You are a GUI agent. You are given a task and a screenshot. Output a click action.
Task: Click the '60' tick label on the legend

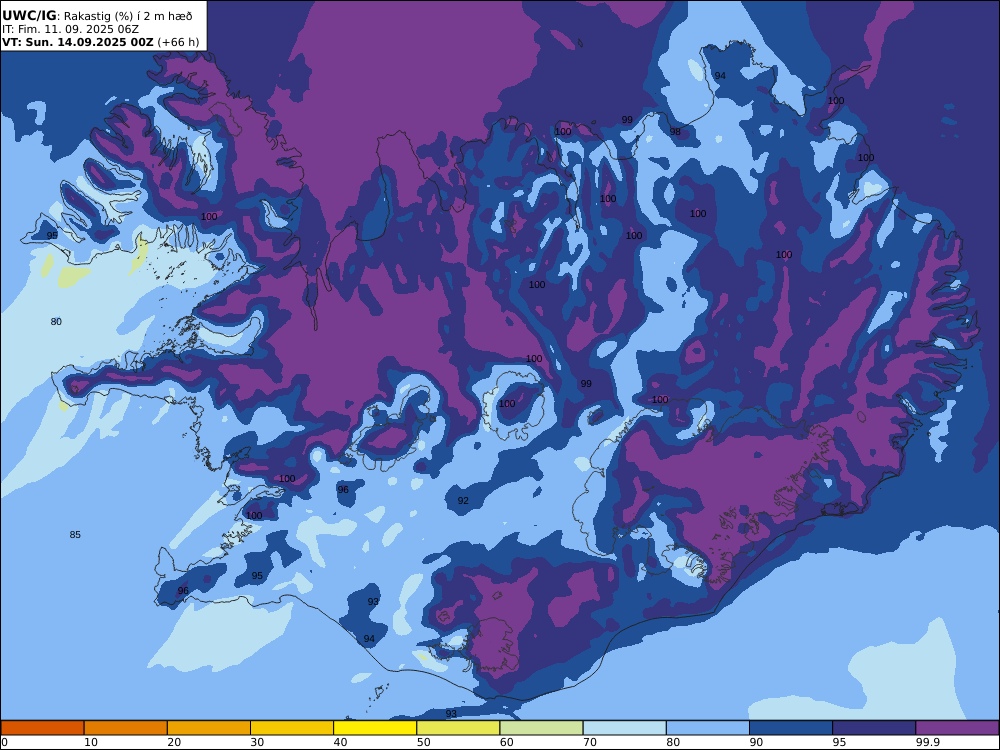point(507,742)
